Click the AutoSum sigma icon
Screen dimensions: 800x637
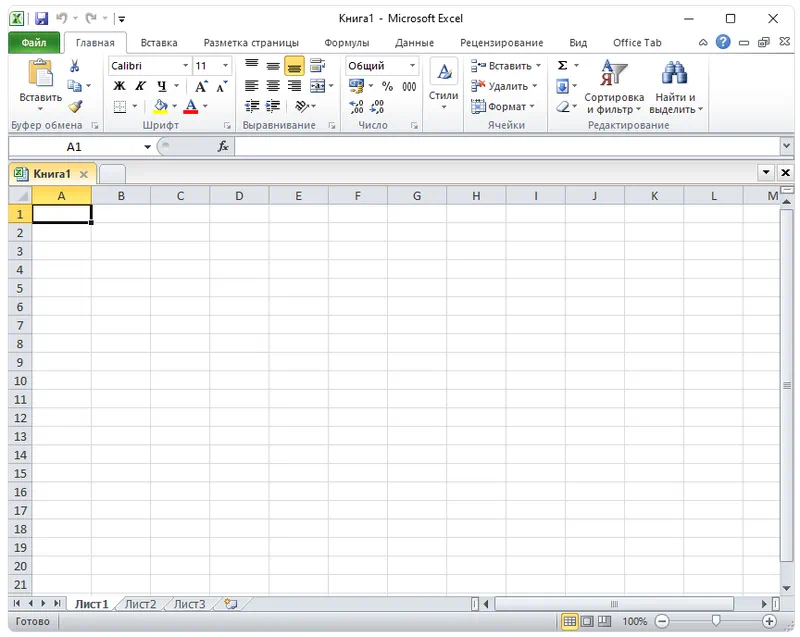(562, 66)
